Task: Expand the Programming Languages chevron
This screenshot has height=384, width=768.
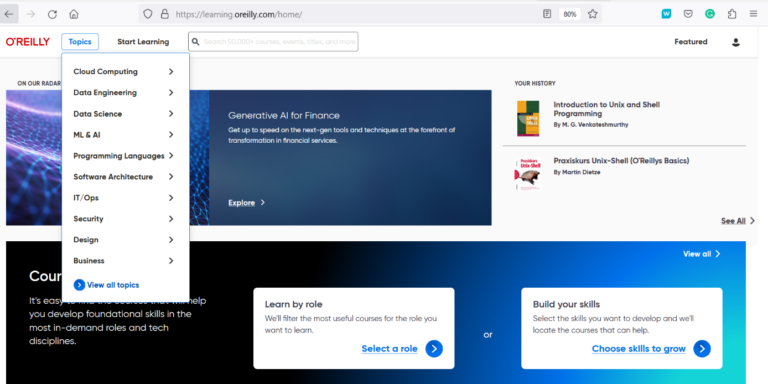Action: [171, 156]
